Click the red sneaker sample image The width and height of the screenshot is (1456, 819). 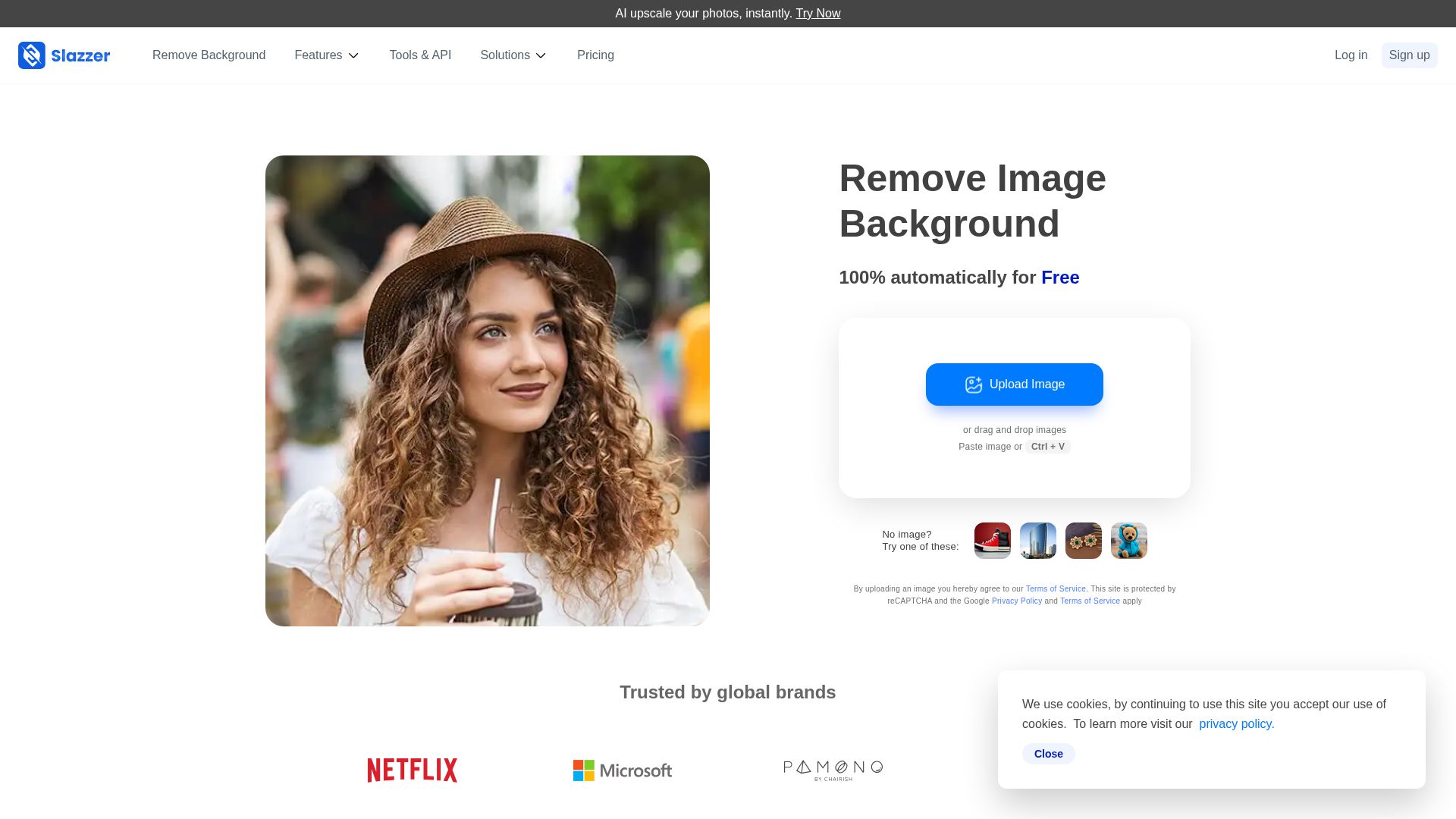tap(992, 541)
